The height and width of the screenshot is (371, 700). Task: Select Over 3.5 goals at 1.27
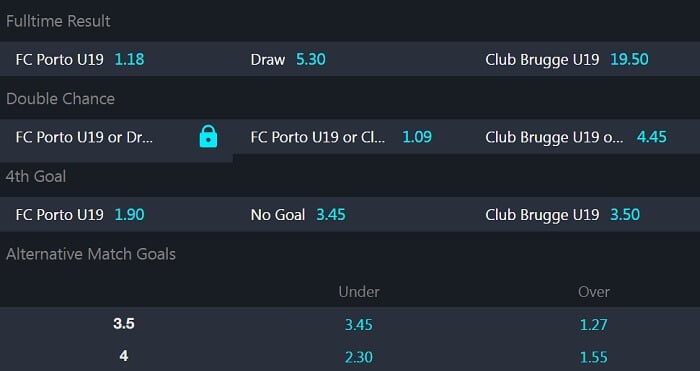[594, 324]
